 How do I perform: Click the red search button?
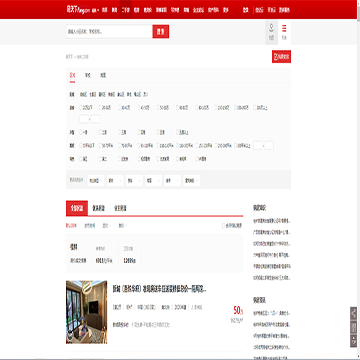pyautogui.click(x=161, y=32)
